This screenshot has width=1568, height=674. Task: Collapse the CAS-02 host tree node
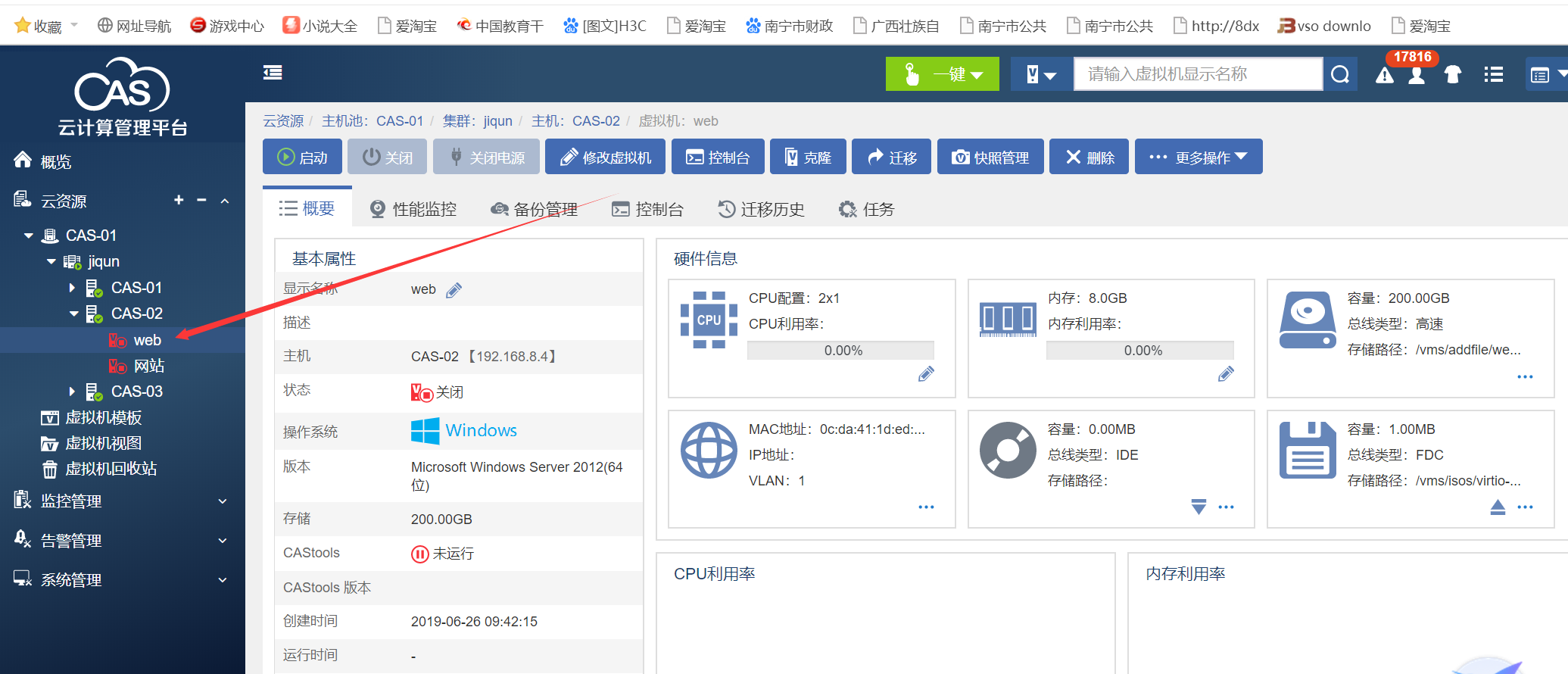pyautogui.click(x=74, y=314)
